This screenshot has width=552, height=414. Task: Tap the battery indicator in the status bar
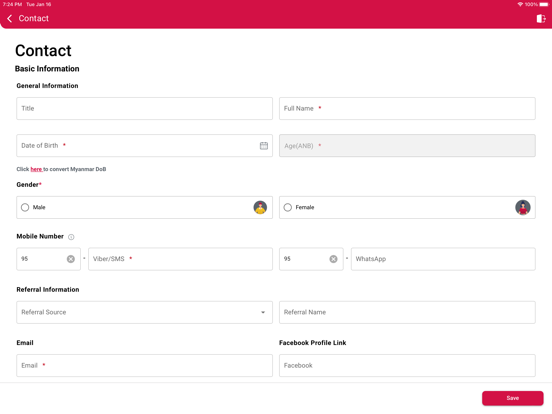[x=544, y=4]
